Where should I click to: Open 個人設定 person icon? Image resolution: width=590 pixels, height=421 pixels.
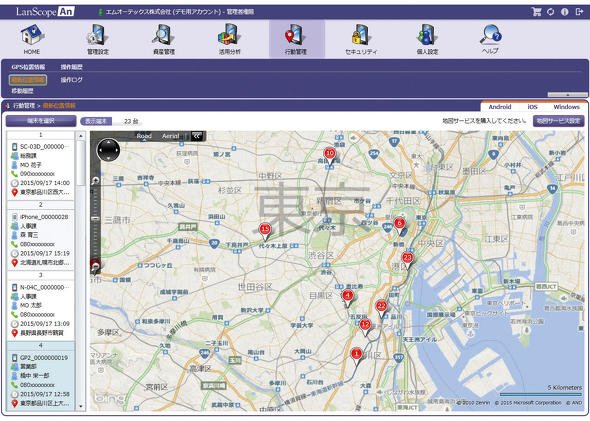[x=427, y=35]
